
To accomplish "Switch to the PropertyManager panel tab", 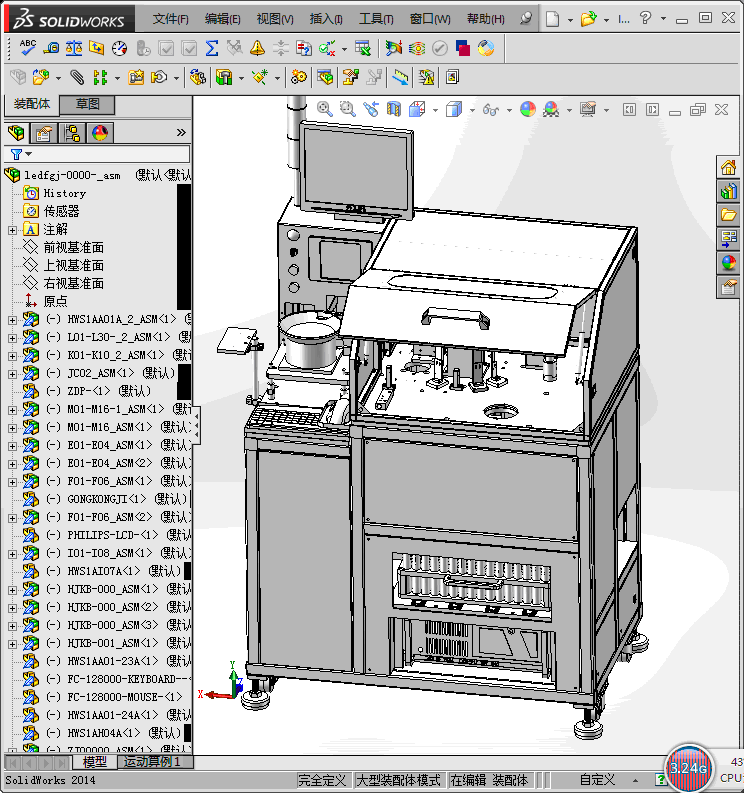I will click(43, 133).
